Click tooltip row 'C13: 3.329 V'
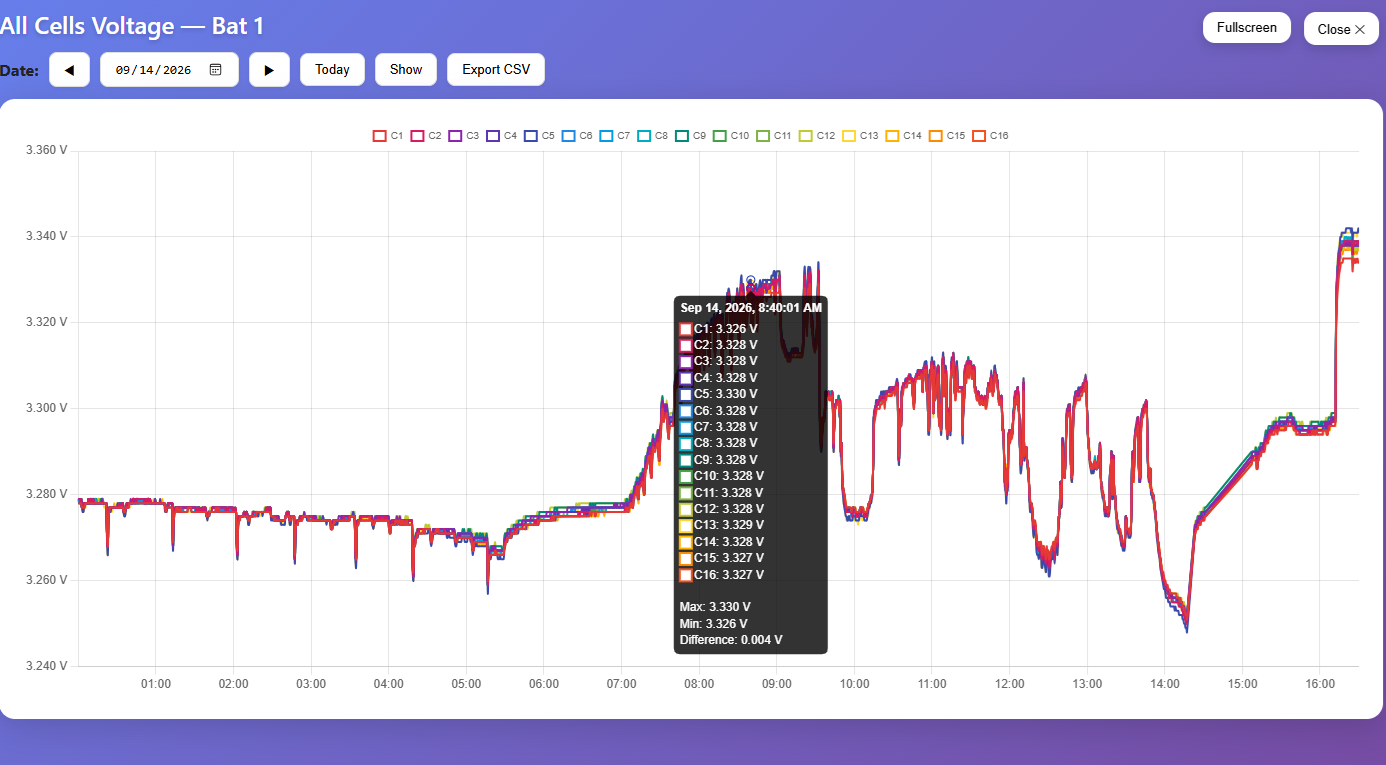Image resolution: width=1386 pixels, height=765 pixels. tap(722, 525)
